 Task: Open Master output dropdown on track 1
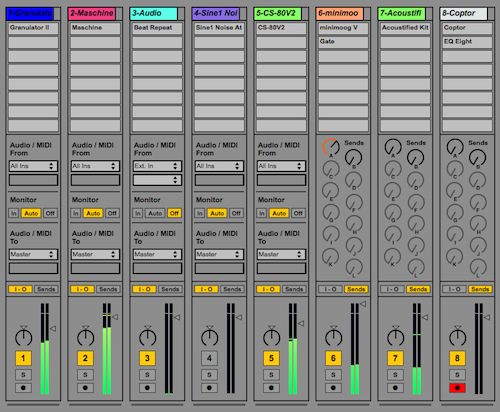(33, 254)
